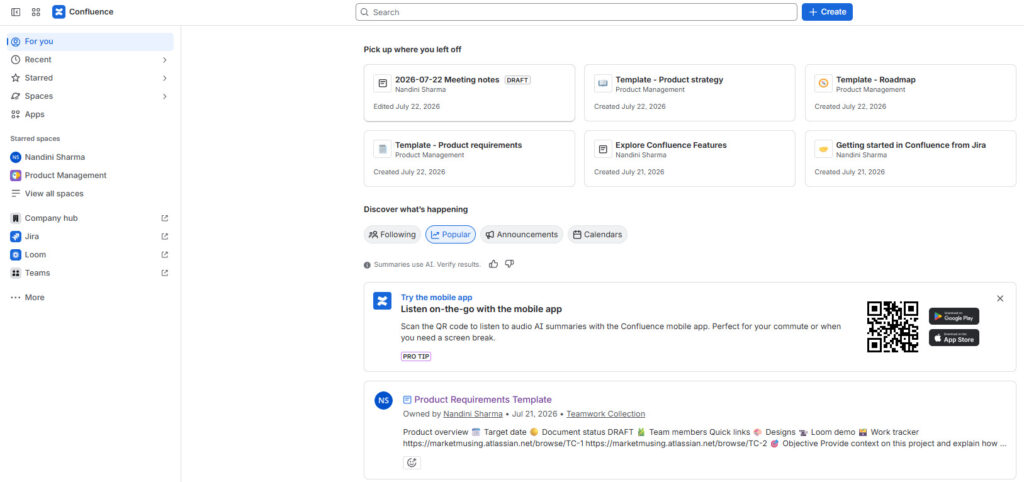Open Template - Product requirements card
This screenshot has height=482, width=1024.
click(469, 159)
